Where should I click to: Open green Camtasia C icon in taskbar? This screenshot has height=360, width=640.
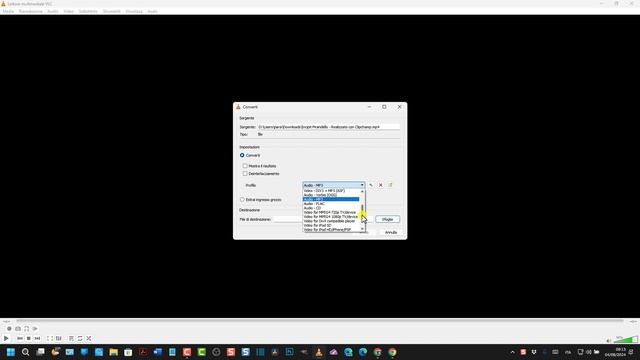coord(202,352)
